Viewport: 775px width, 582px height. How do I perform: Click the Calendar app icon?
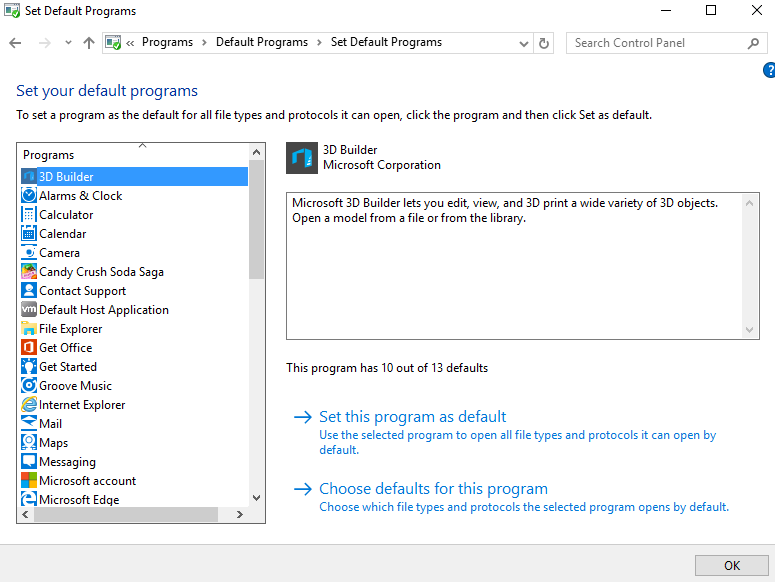click(29, 234)
